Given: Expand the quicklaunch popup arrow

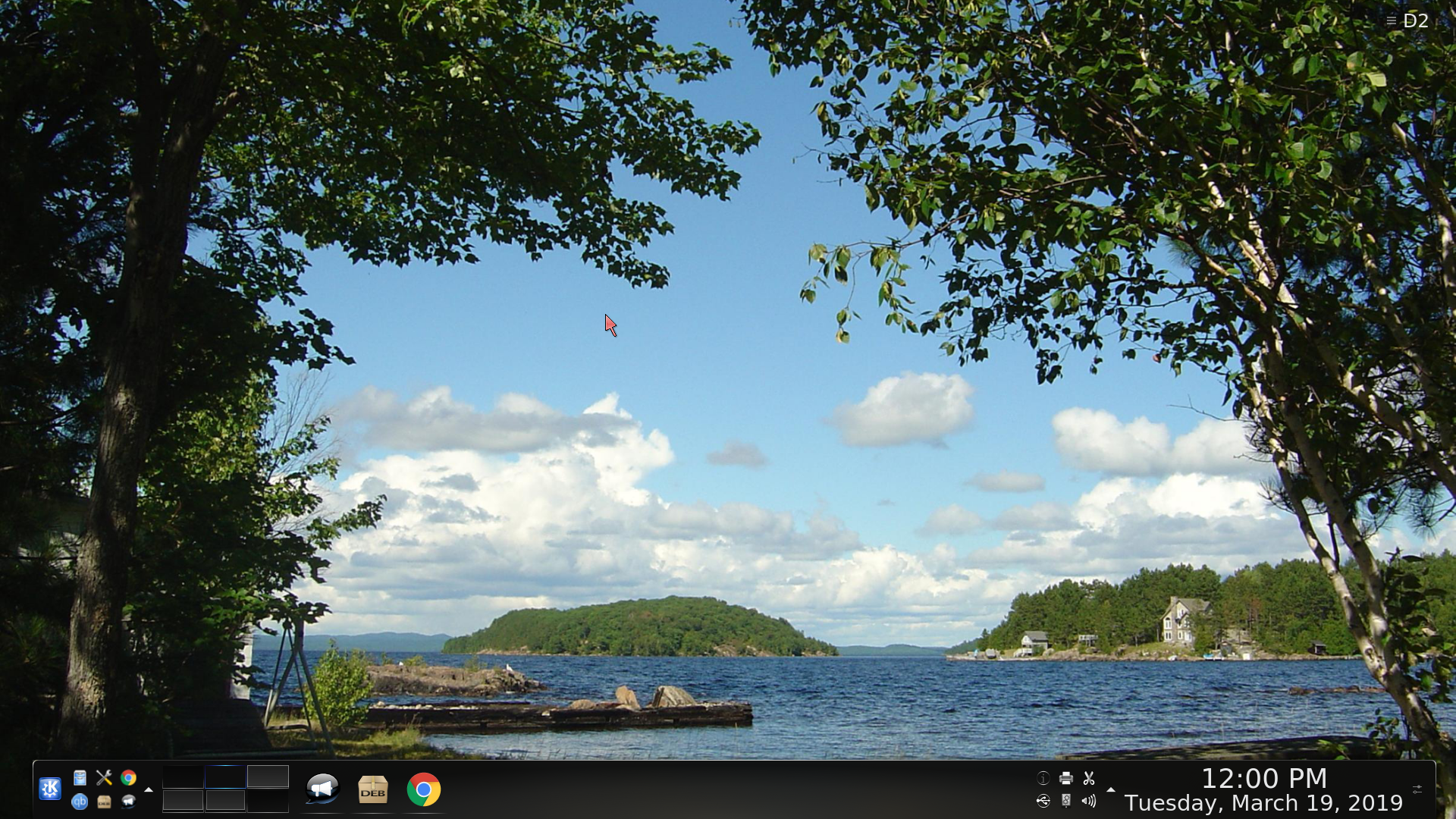Looking at the screenshot, I should pos(149,789).
